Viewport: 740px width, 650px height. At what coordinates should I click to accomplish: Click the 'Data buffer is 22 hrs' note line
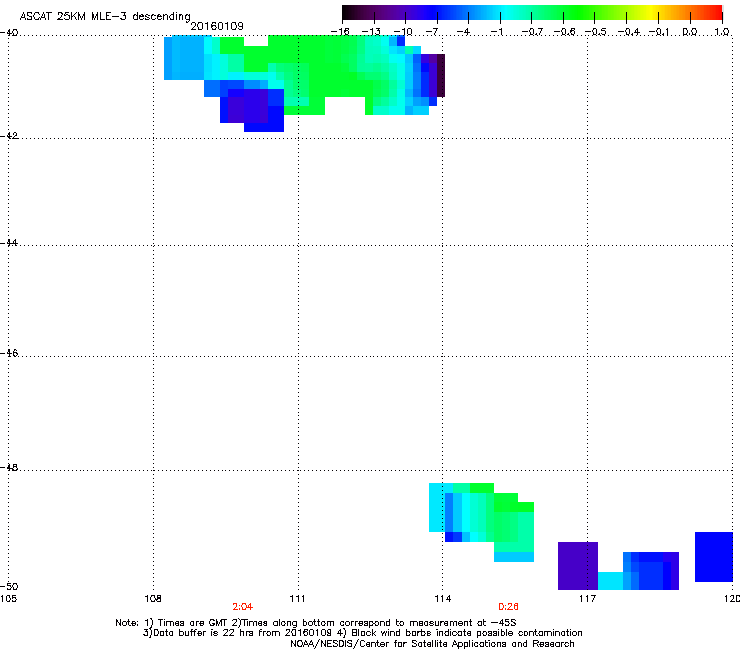(362, 633)
